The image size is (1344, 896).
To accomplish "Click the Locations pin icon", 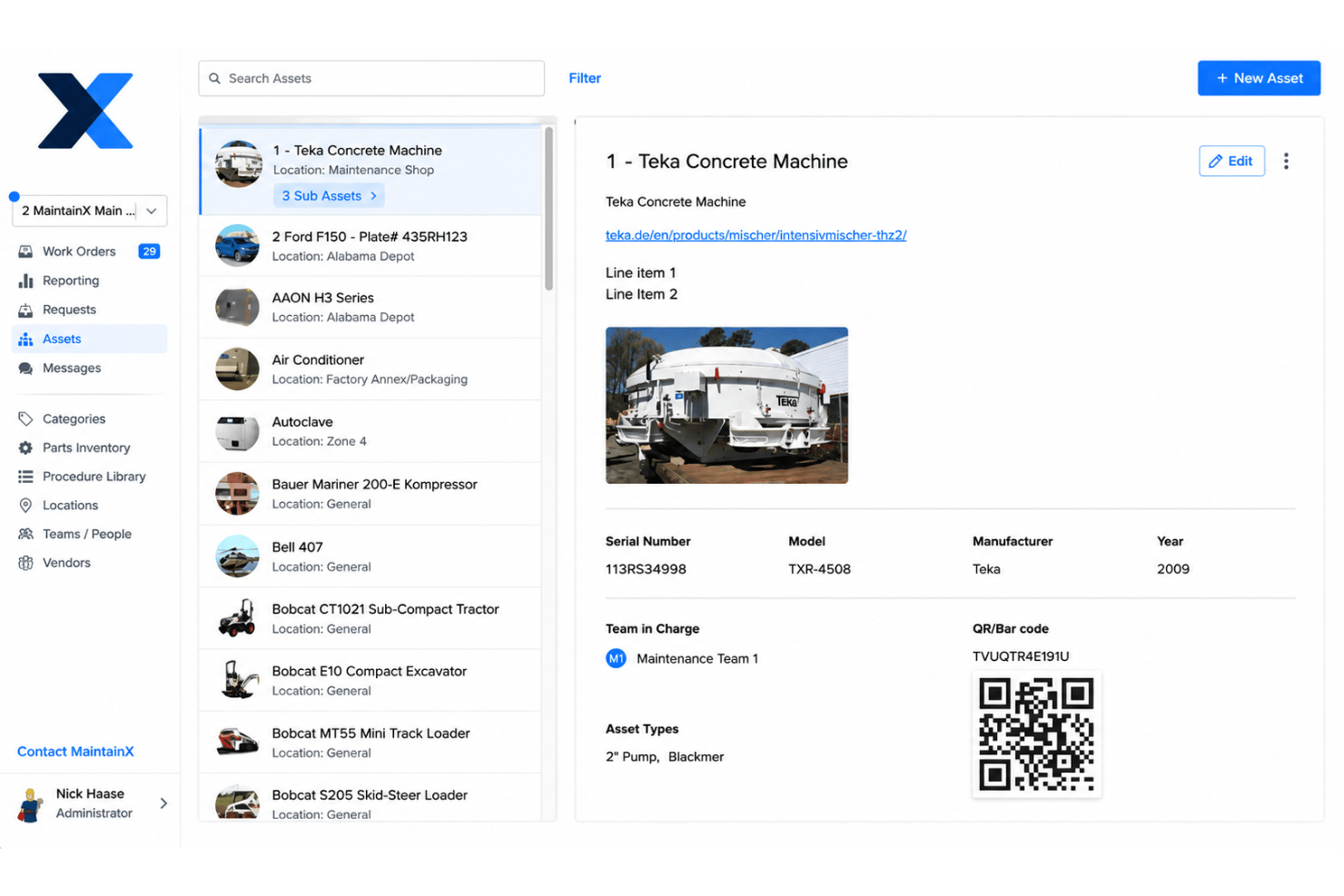I will [25, 506].
